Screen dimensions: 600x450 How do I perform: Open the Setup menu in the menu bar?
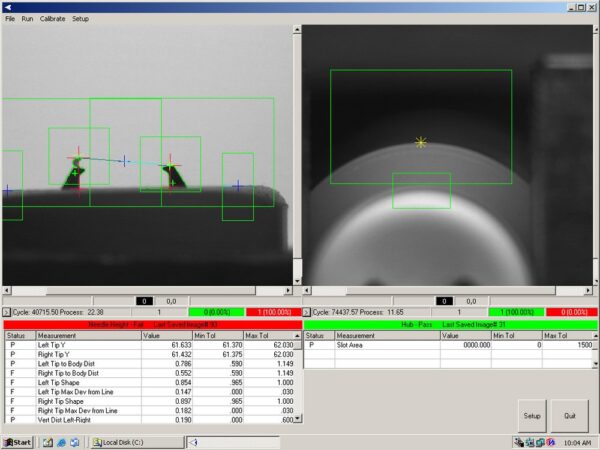[80, 19]
